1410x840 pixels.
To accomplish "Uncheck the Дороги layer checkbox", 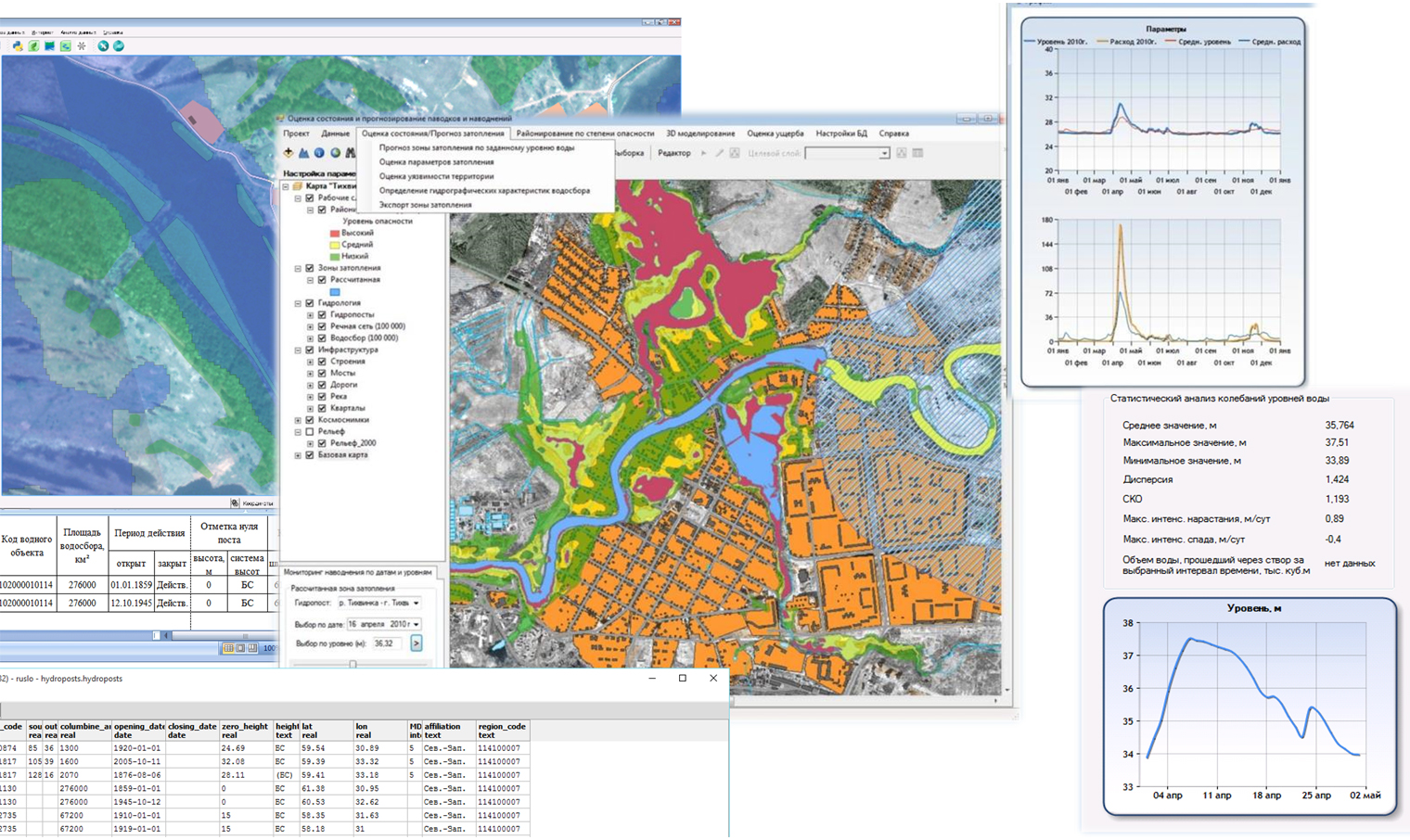I will tap(322, 385).
